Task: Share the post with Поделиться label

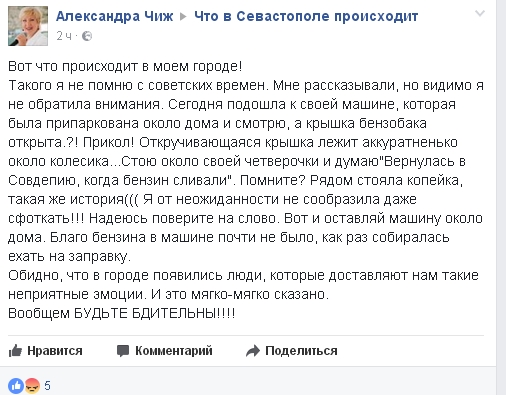Action: pos(301,351)
